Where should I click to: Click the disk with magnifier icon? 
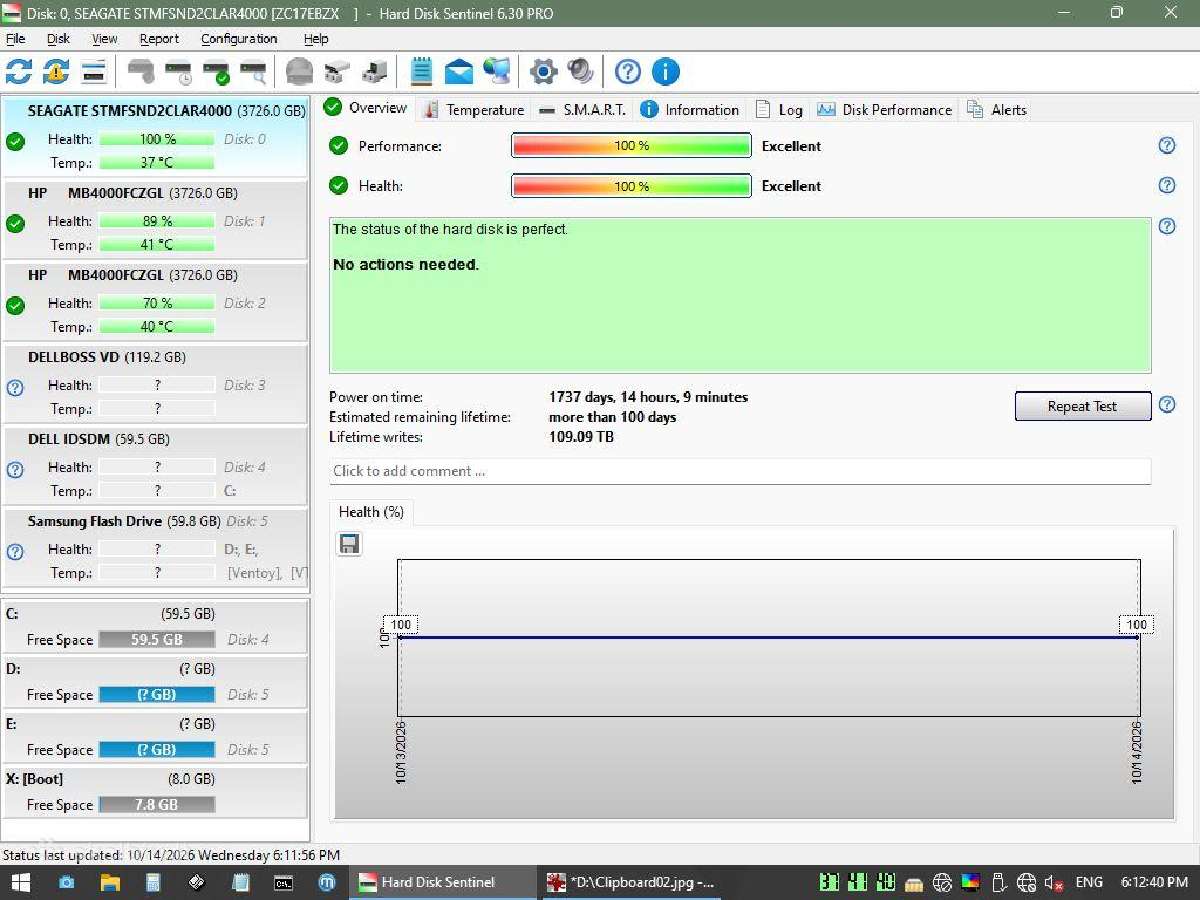[x=254, y=72]
